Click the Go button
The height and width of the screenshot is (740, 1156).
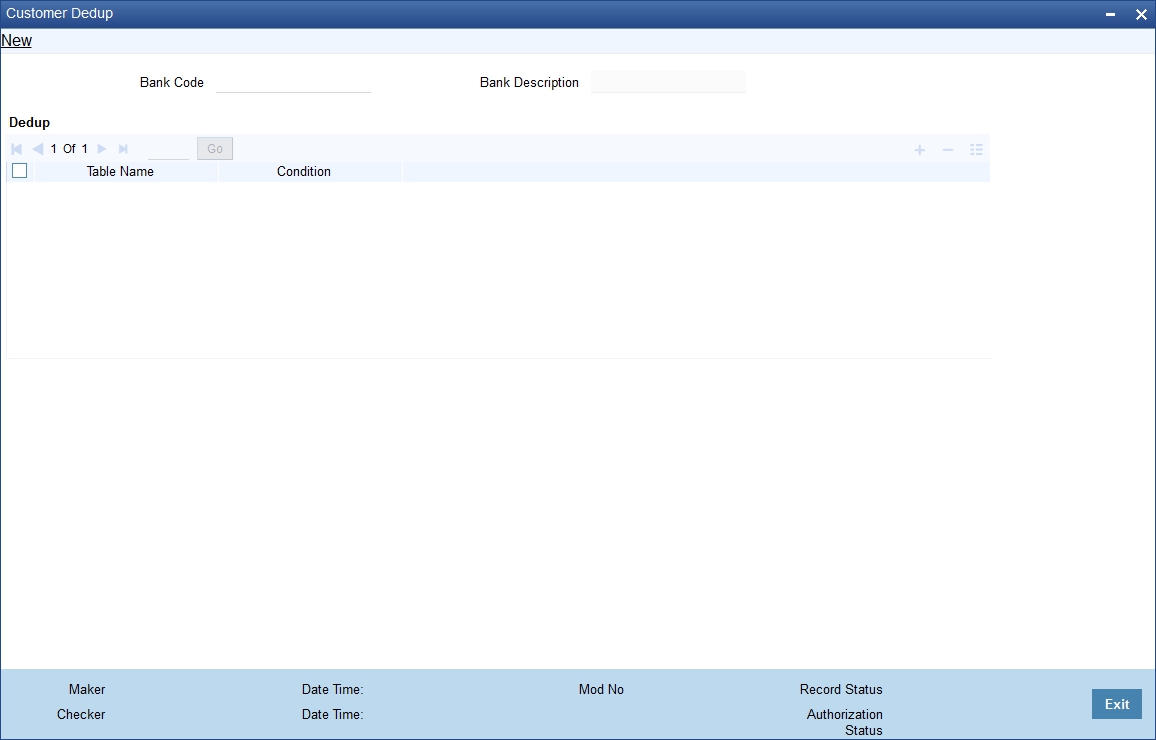(x=215, y=149)
